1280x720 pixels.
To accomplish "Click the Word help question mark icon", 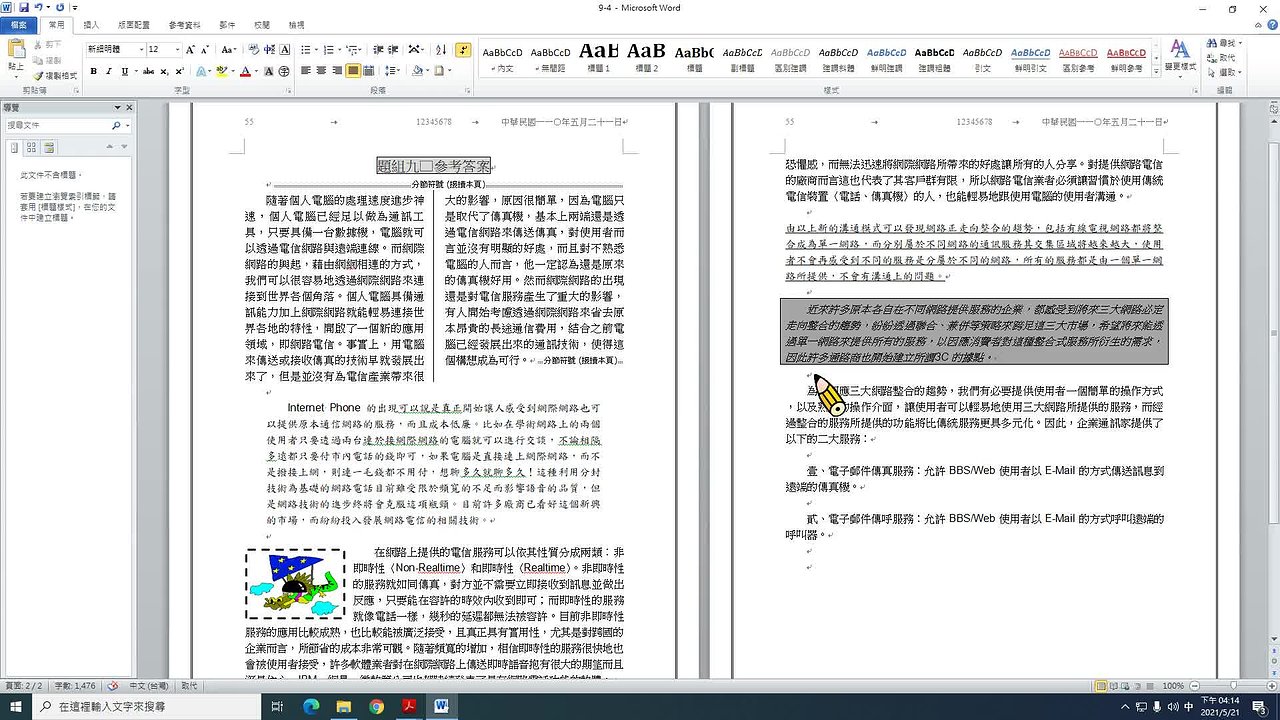I will click(x=1271, y=24).
